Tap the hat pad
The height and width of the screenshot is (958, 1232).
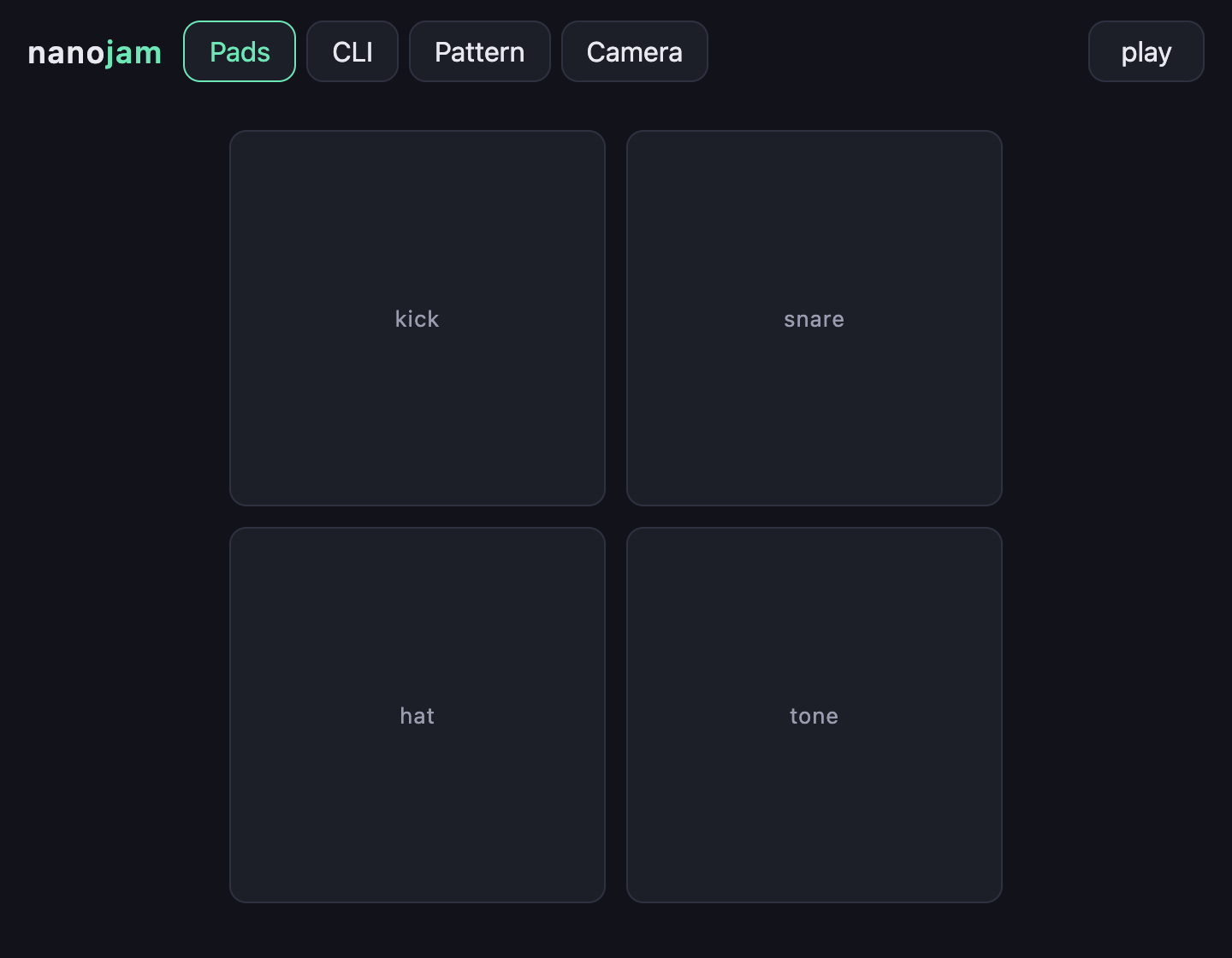(418, 715)
